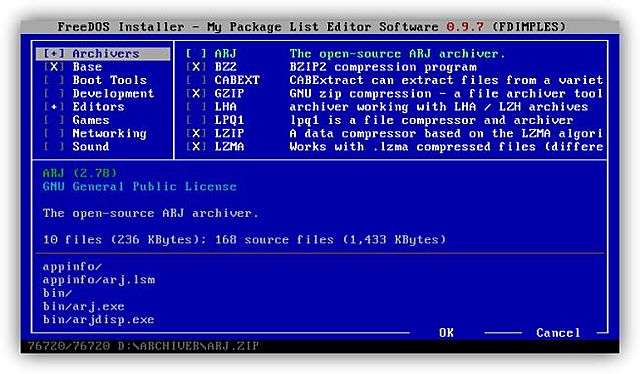Click the 'appinfo/arj.lsm' file entry

99,280
